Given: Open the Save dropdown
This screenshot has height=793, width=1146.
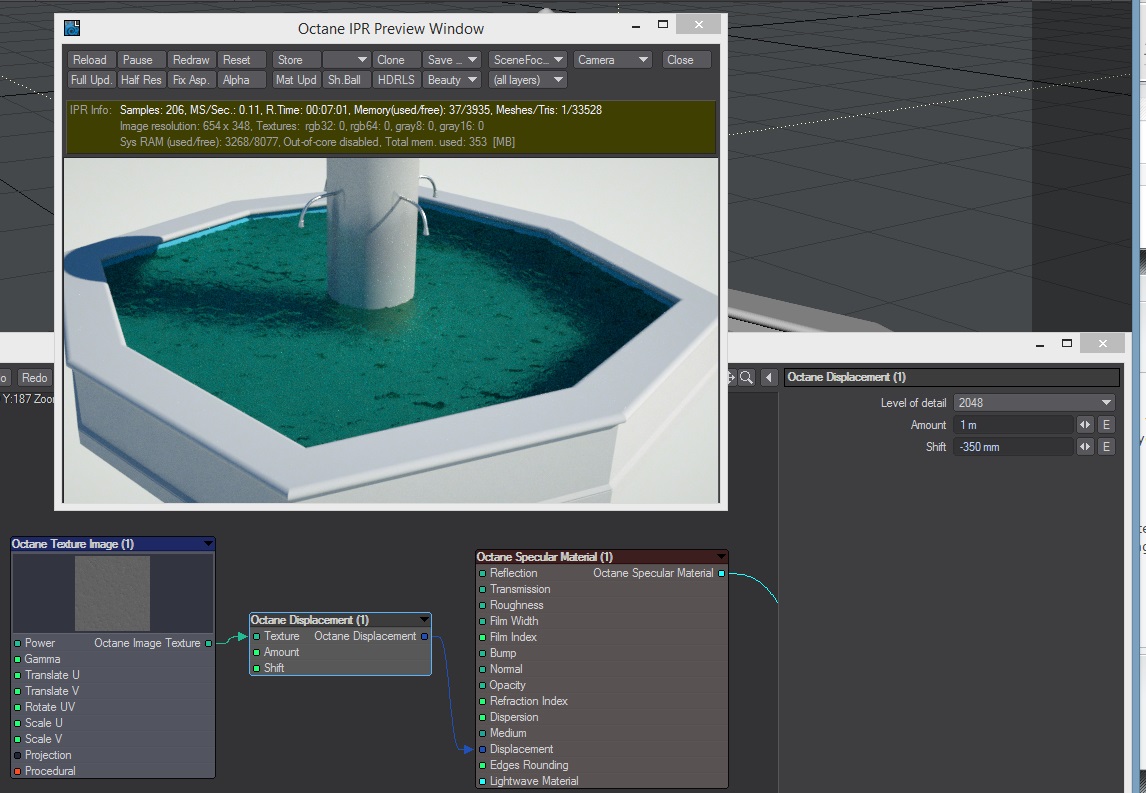Looking at the screenshot, I should tap(452, 60).
